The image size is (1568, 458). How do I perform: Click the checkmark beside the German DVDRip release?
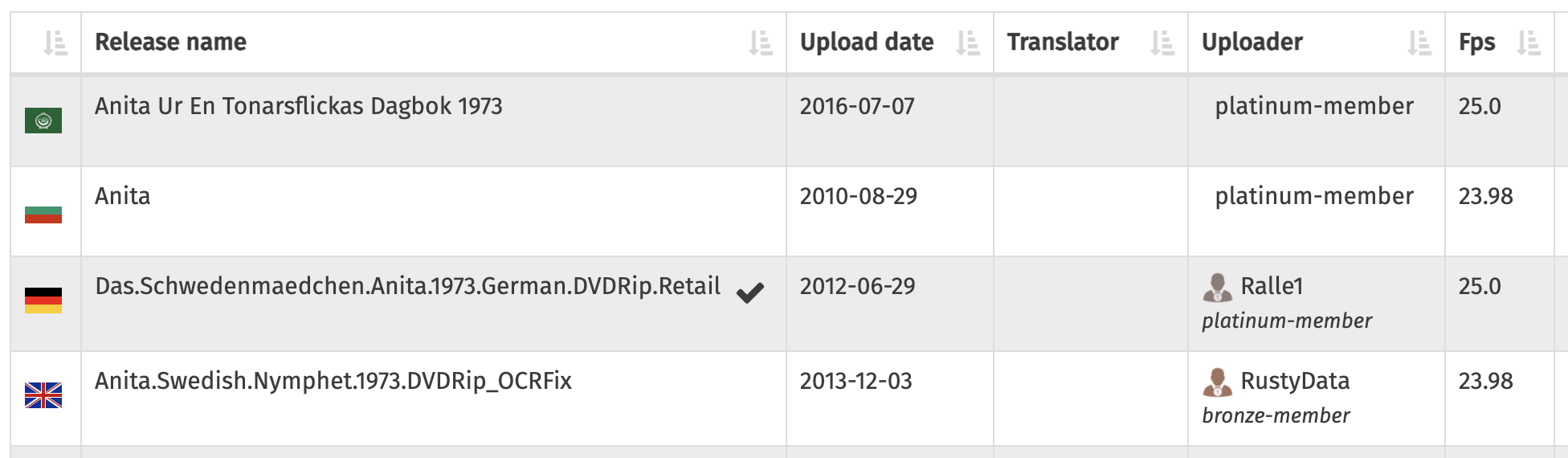(x=750, y=293)
